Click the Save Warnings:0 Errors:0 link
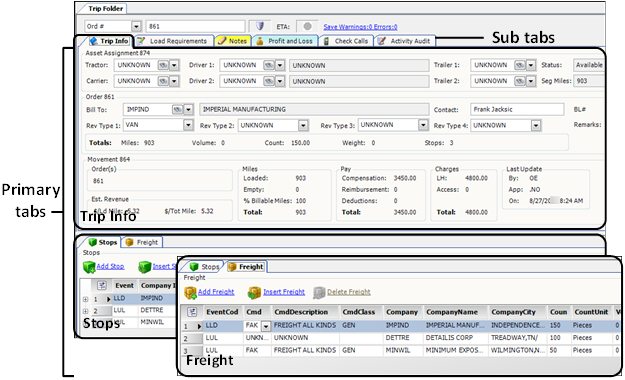Image resolution: width=625 pixels, height=380 pixels. [360, 27]
